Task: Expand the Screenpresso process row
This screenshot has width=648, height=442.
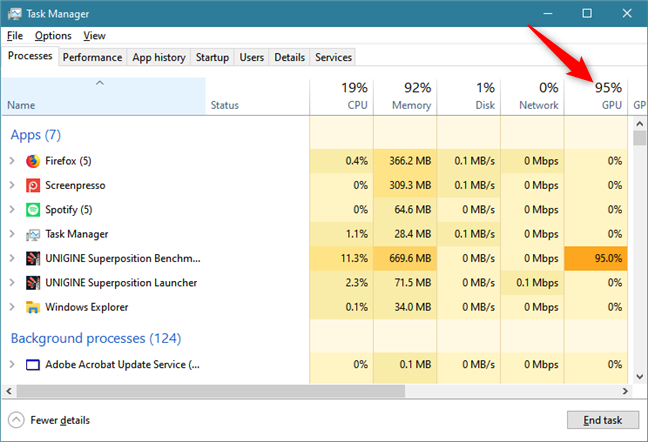Action: (x=12, y=185)
